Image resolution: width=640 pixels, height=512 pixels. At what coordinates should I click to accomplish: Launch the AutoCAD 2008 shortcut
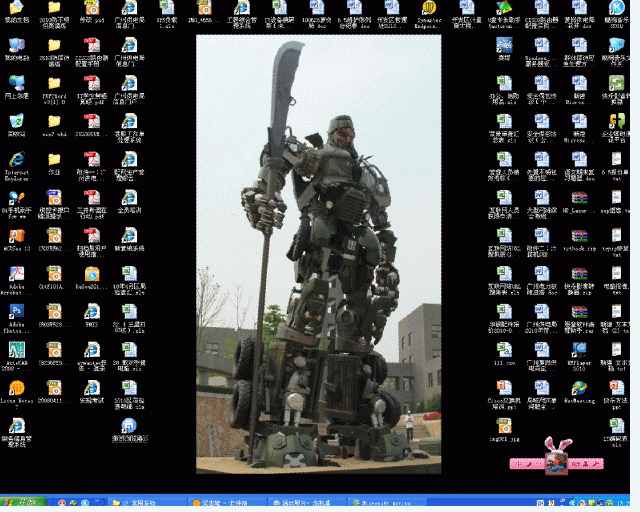tap(17, 356)
